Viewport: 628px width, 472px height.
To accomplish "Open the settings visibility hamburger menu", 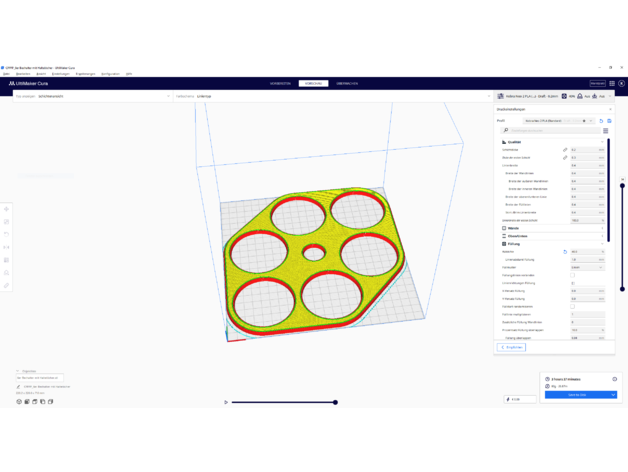I will (x=606, y=130).
